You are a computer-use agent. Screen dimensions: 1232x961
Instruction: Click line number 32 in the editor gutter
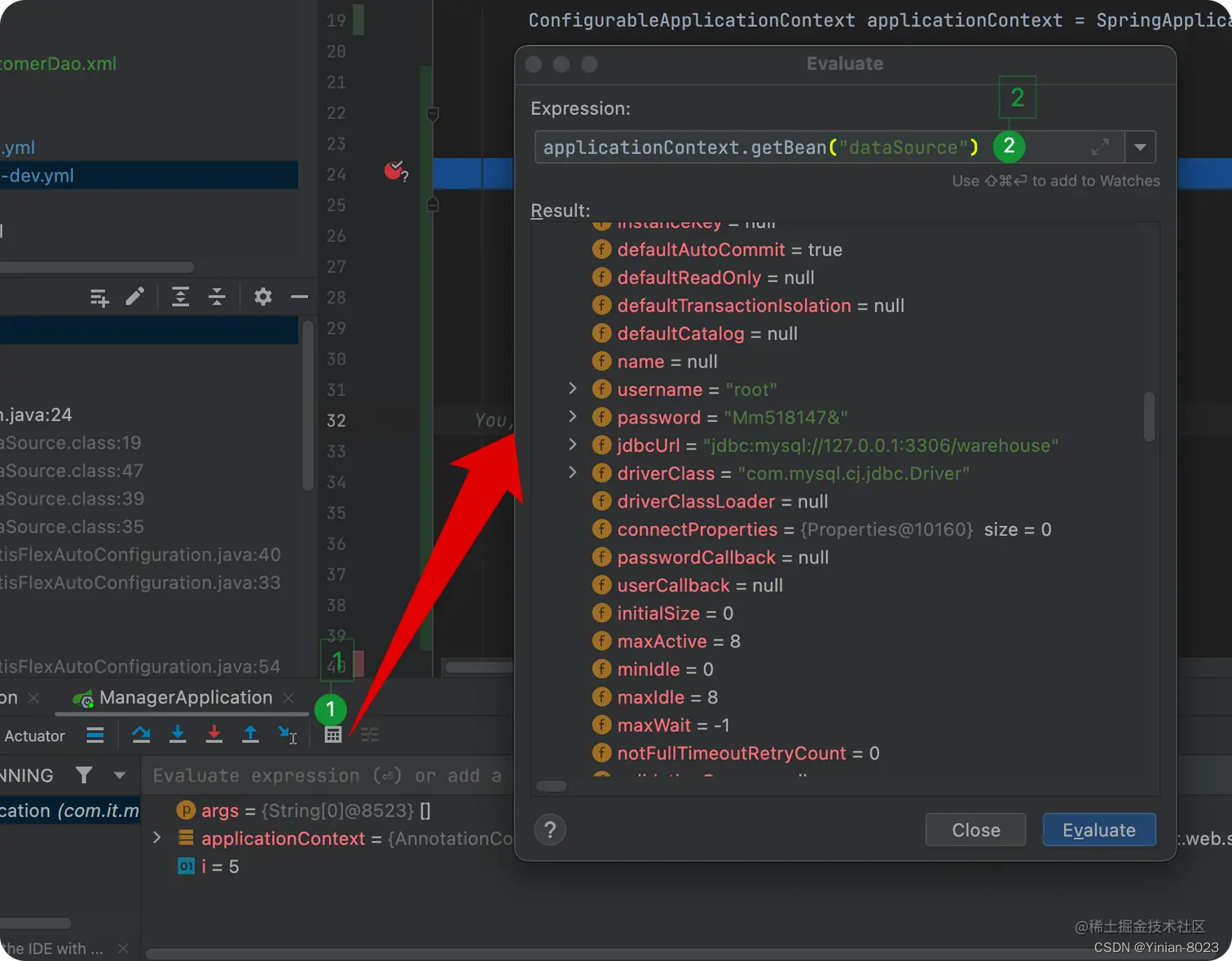click(x=337, y=420)
